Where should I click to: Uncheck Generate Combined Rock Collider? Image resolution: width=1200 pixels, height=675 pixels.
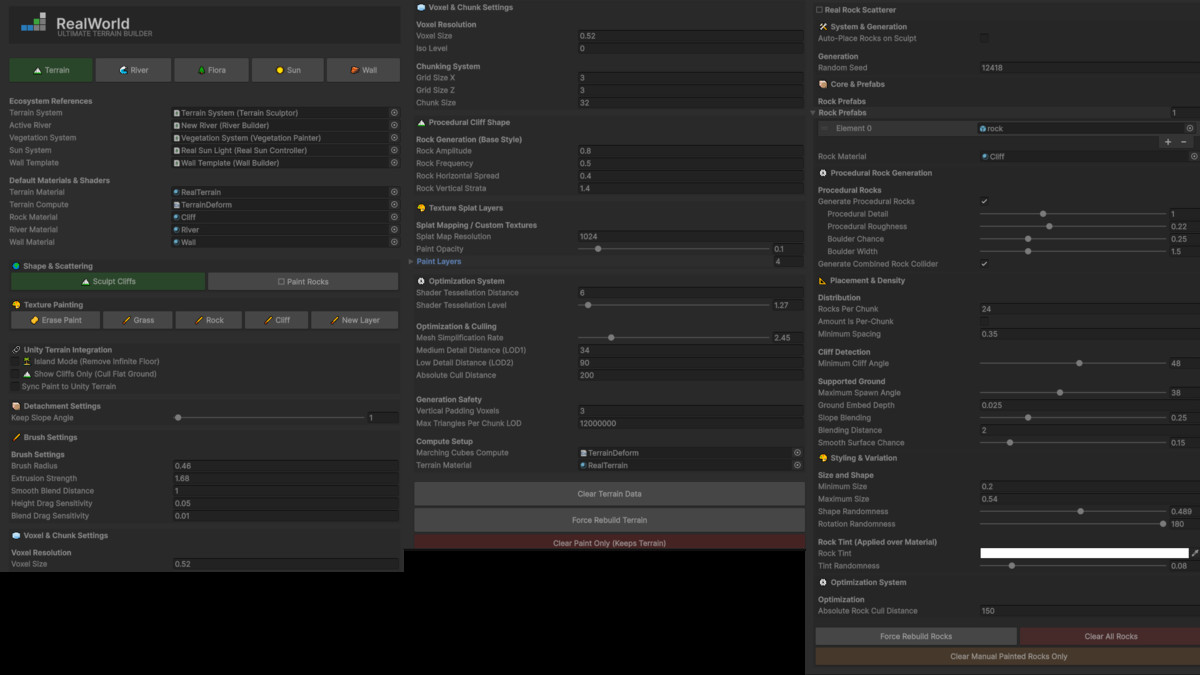pyautogui.click(x=985, y=264)
